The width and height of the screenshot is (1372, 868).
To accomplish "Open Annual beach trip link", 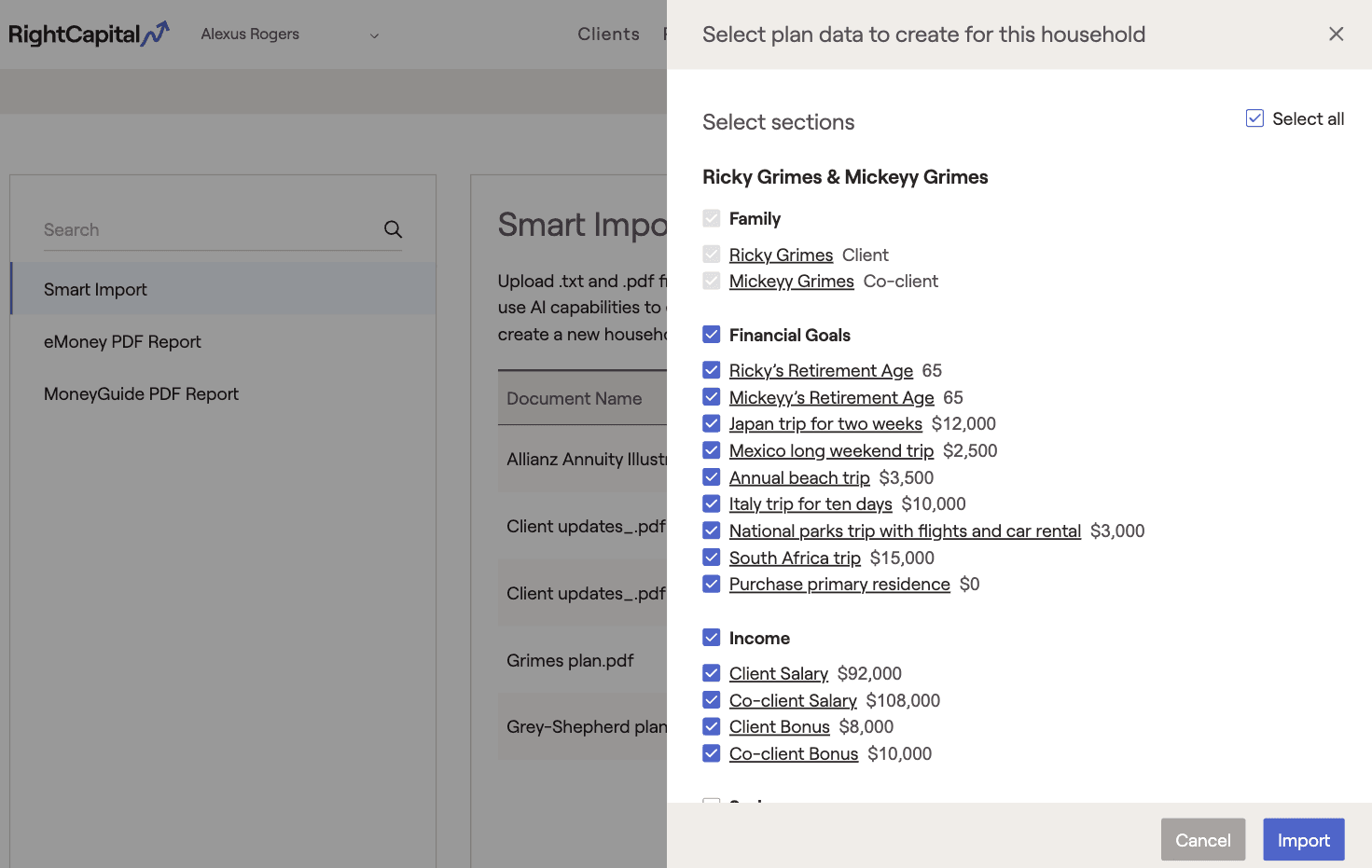I will coord(799,478).
